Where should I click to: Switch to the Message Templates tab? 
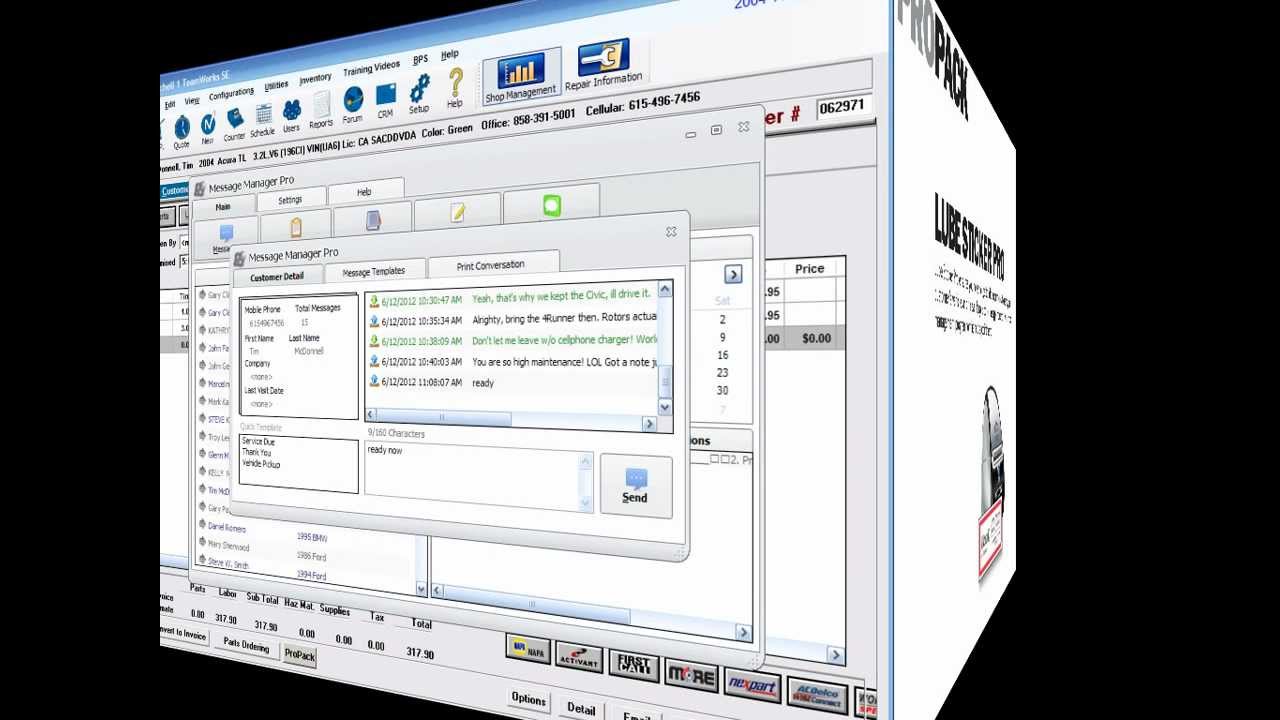374,270
